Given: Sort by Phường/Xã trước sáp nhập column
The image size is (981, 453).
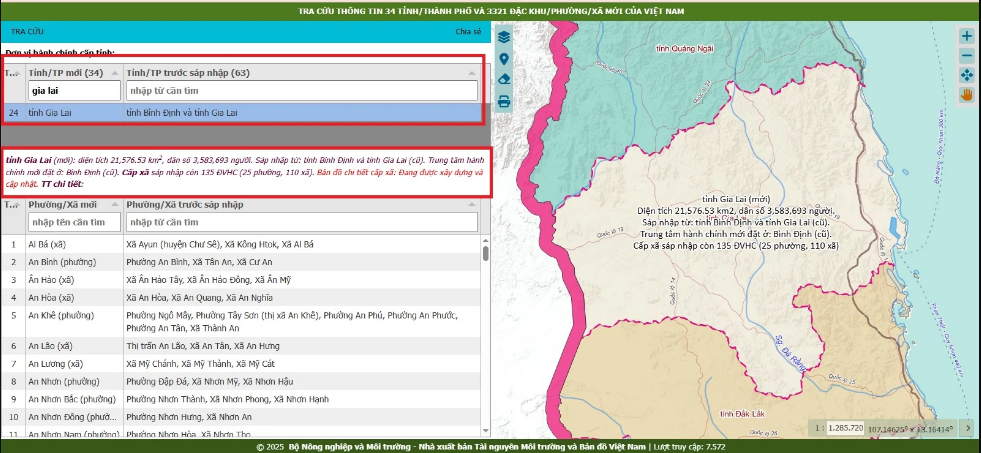Looking at the screenshot, I should pos(301,205).
